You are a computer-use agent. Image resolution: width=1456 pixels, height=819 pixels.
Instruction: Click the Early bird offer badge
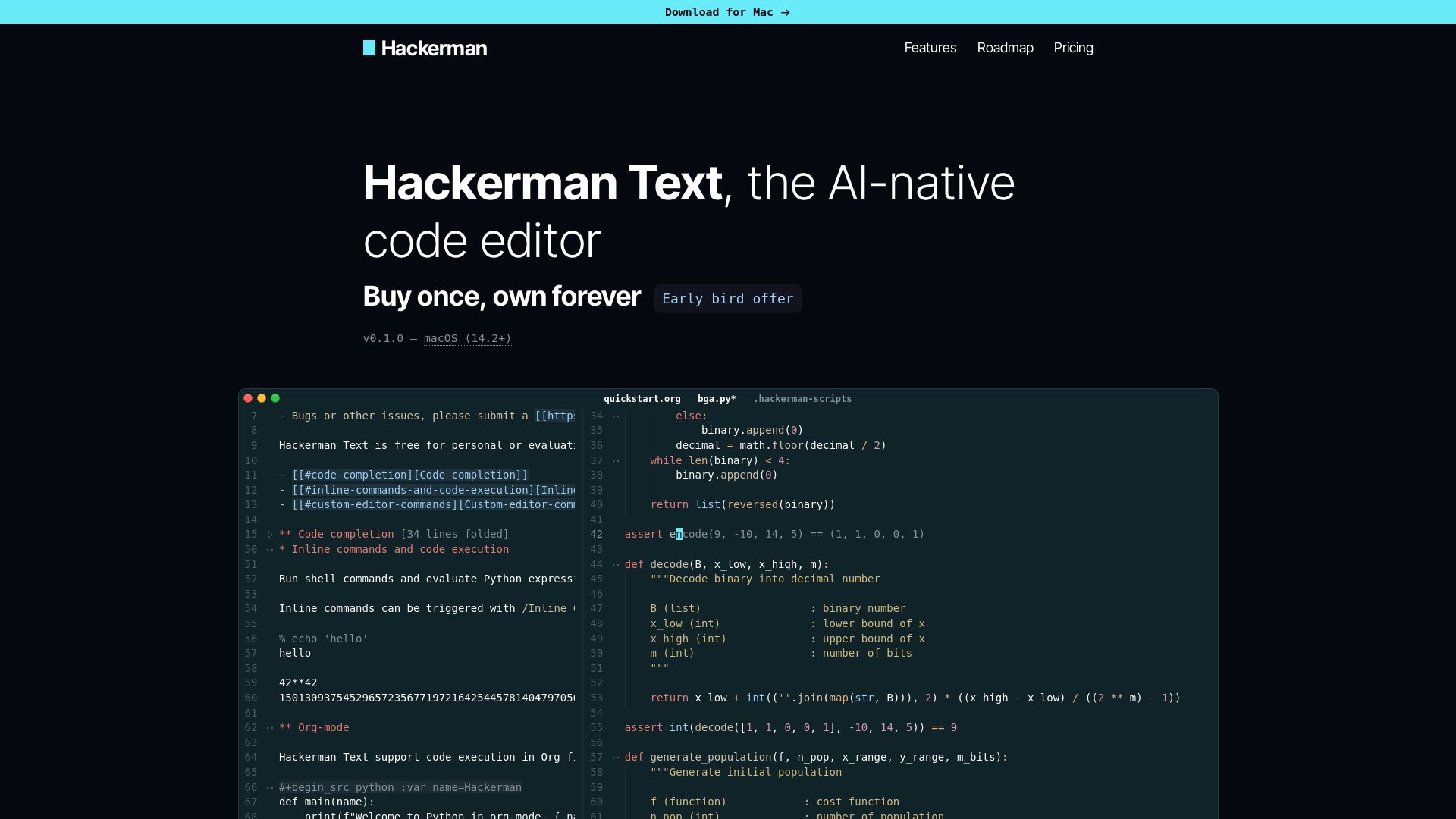[727, 298]
